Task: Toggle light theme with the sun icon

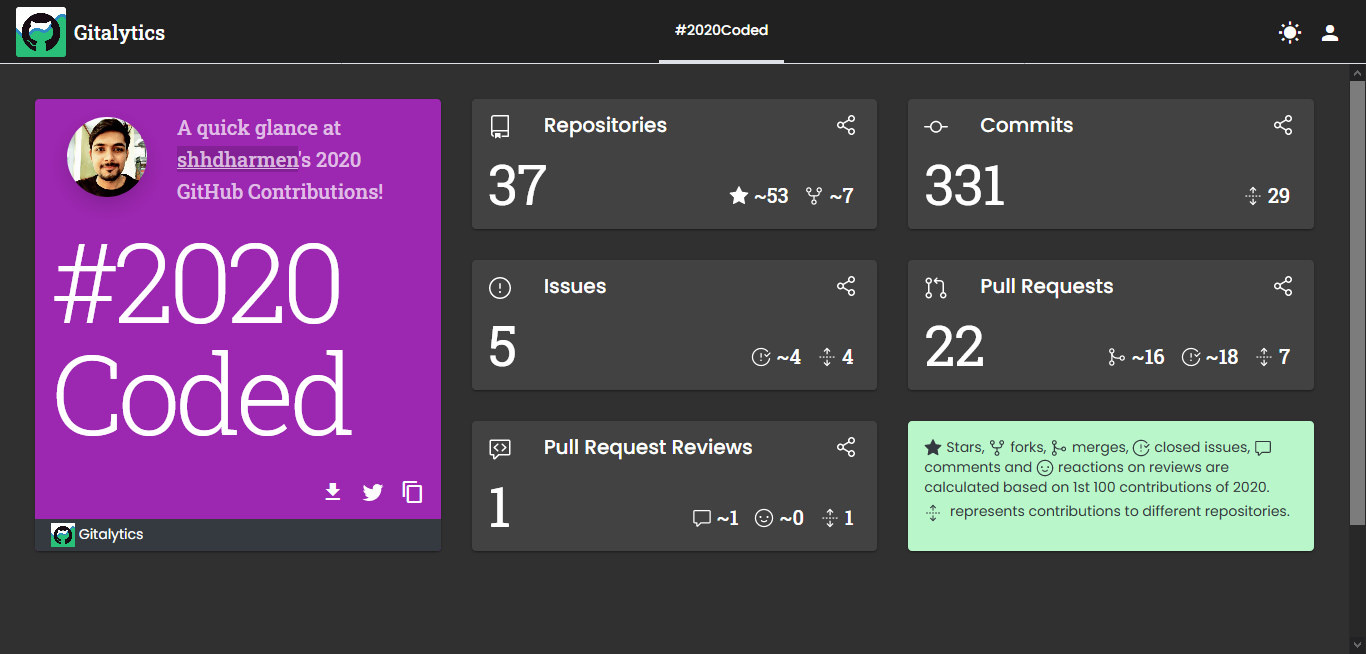Action: click(x=1290, y=33)
